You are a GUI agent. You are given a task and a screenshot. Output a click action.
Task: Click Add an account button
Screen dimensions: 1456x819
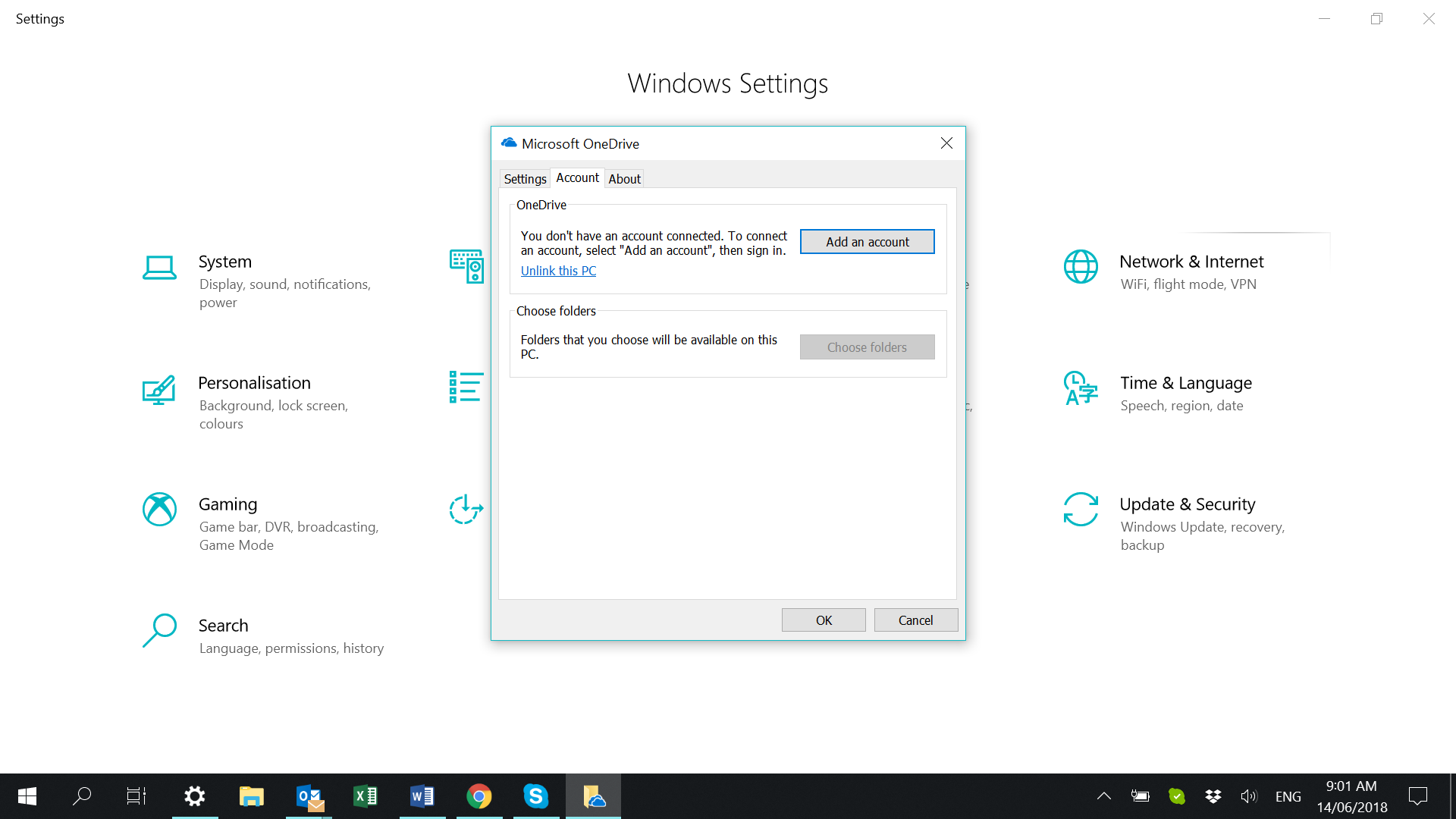[x=867, y=242]
